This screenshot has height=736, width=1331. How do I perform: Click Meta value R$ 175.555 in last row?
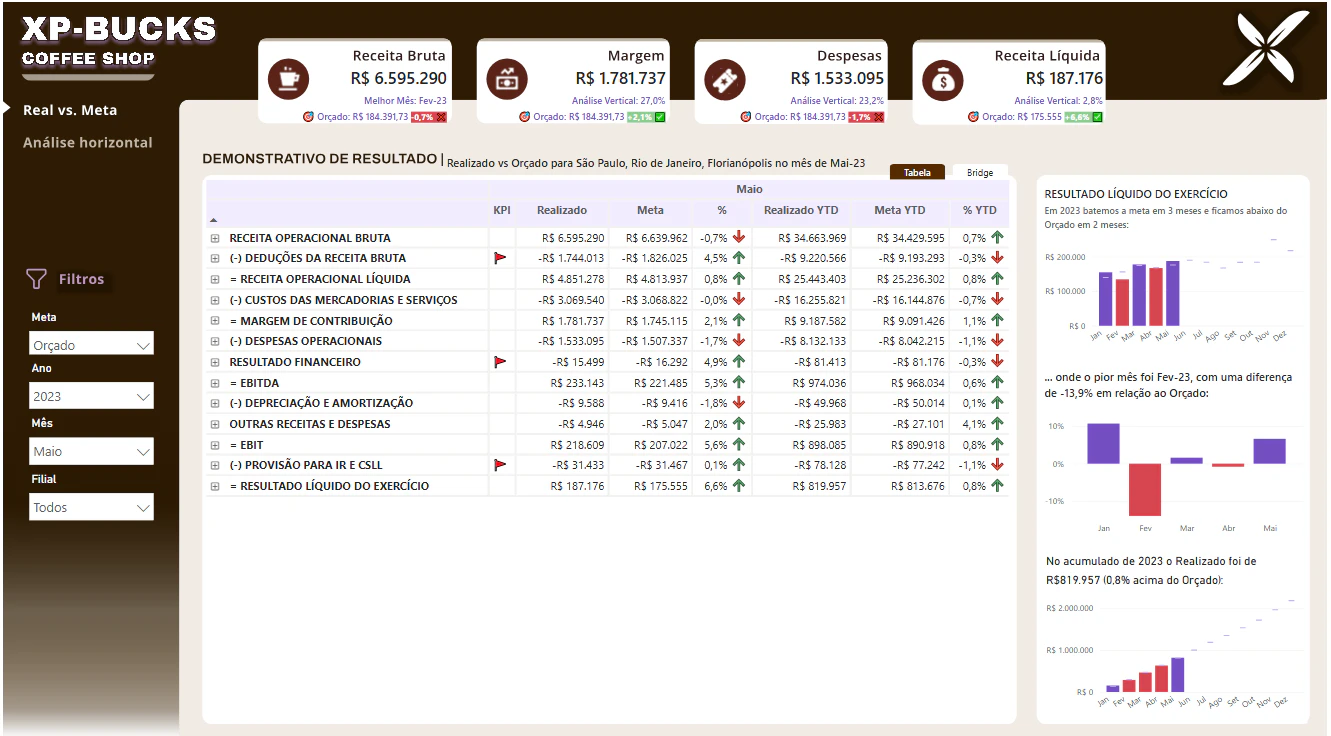pyautogui.click(x=661, y=486)
